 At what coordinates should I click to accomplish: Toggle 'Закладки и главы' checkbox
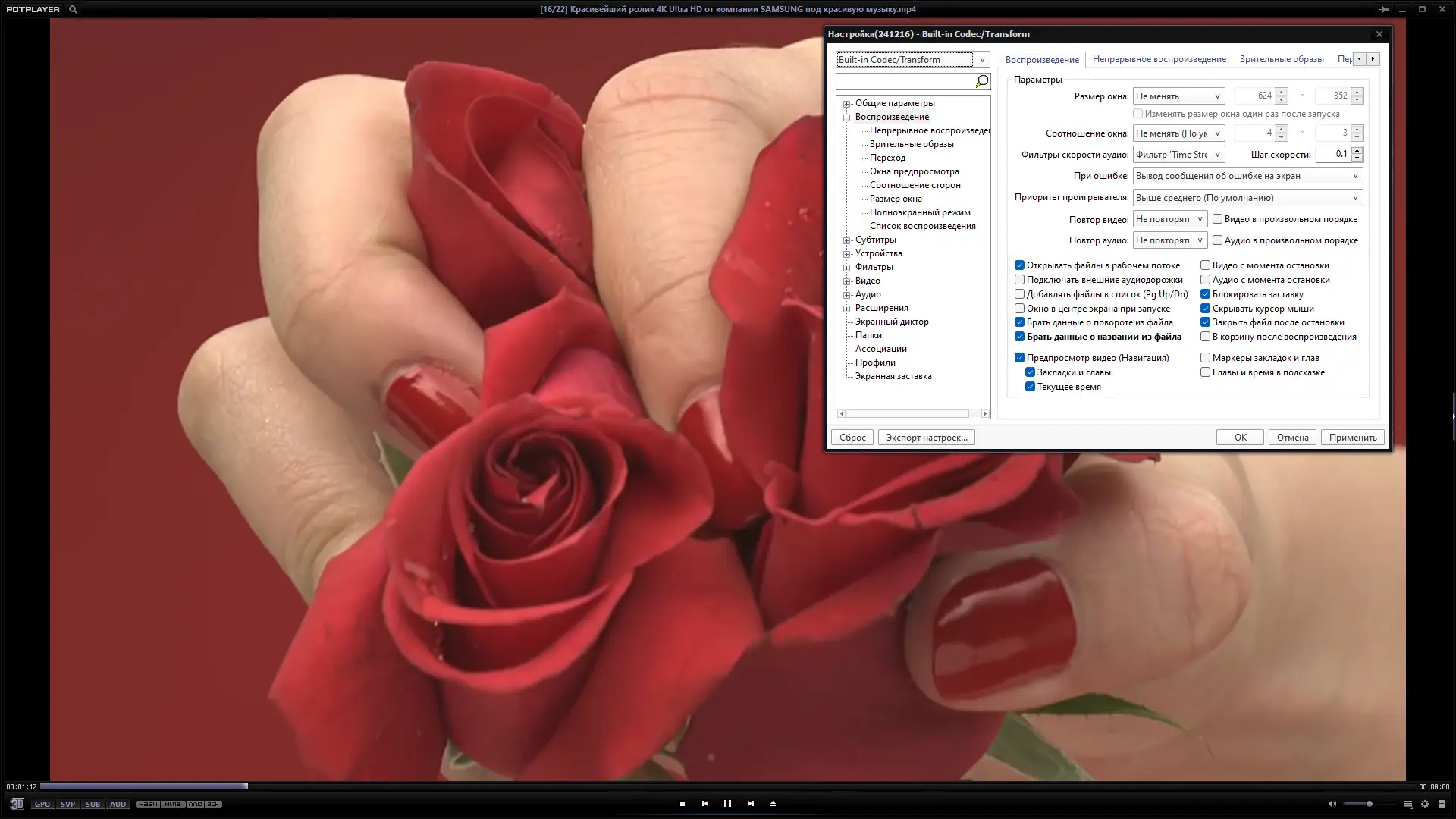(x=1030, y=372)
